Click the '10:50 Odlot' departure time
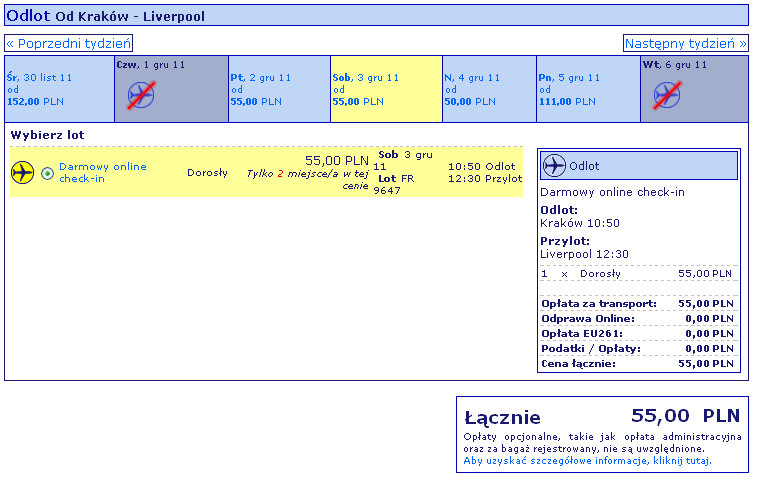The width and height of the screenshot is (766, 482). pyautogui.click(x=482, y=167)
